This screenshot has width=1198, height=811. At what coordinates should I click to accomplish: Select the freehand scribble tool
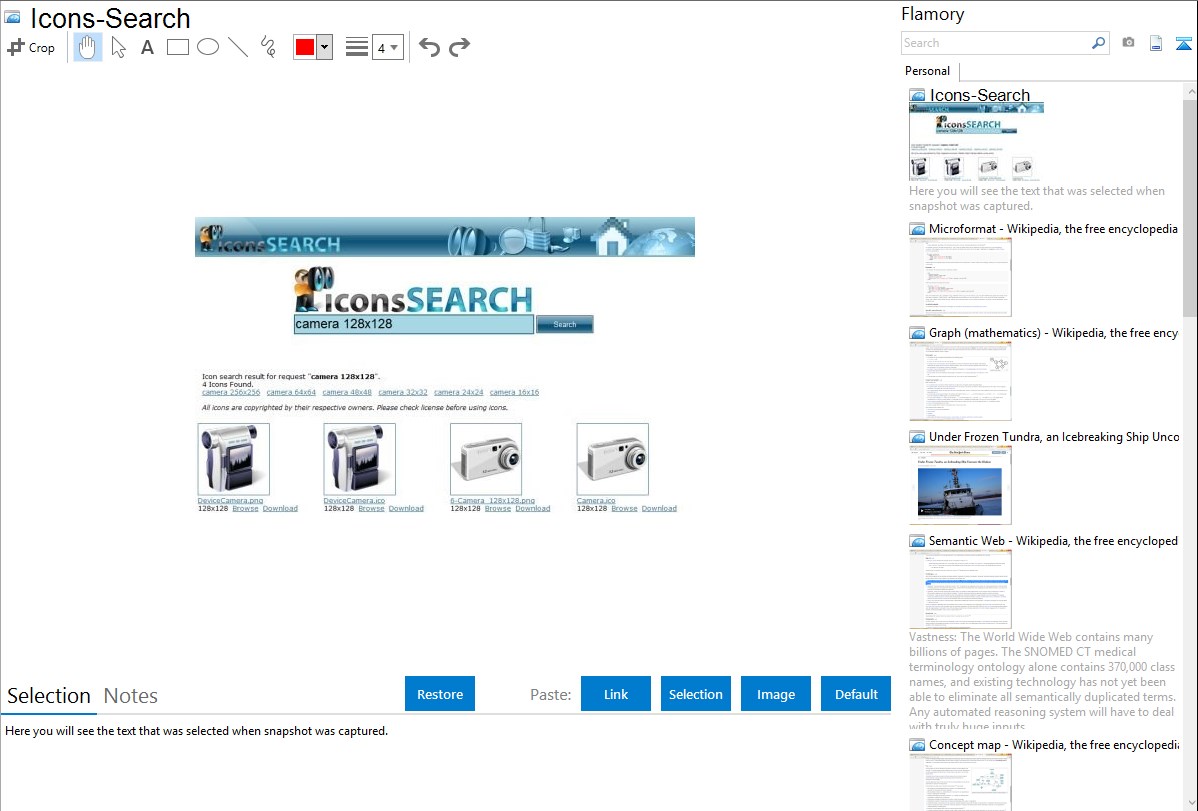coord(268,47)
